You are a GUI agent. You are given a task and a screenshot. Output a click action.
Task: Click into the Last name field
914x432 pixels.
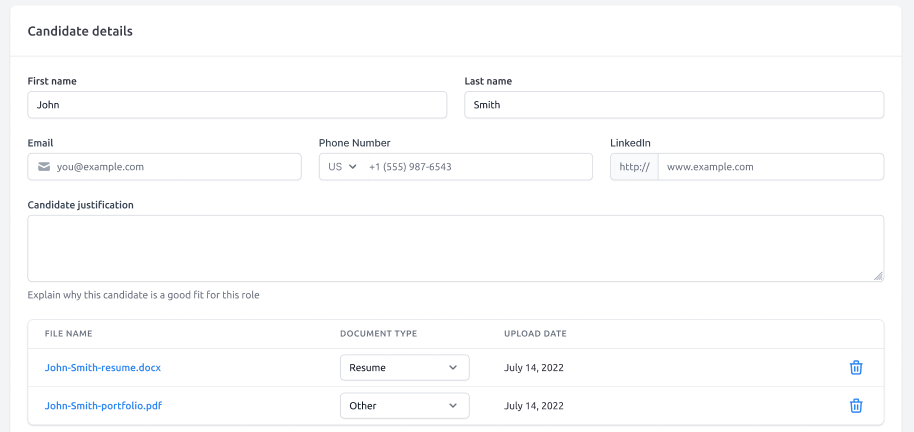point(674,105)
